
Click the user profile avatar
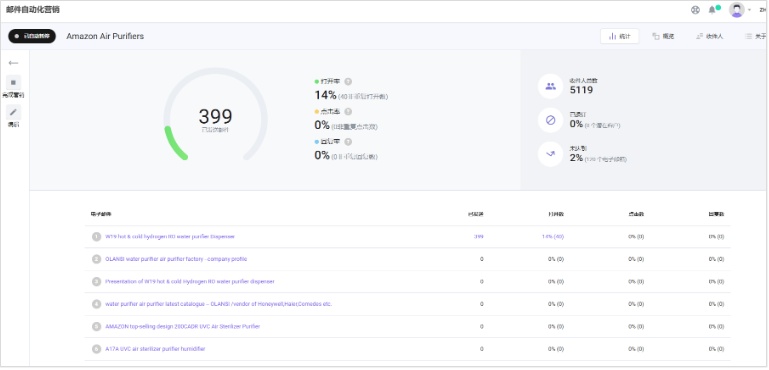pos(737,10)
